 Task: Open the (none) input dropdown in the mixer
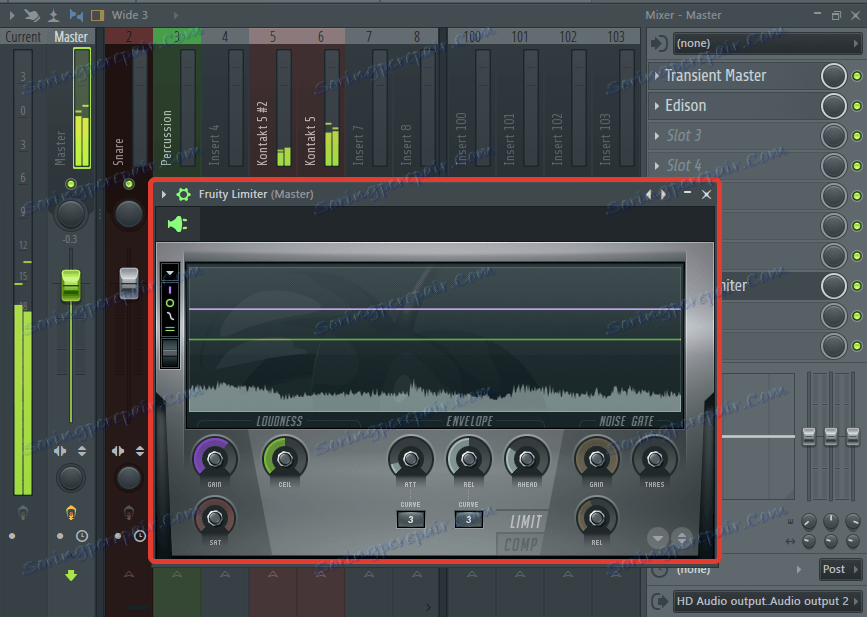(767, 43)
